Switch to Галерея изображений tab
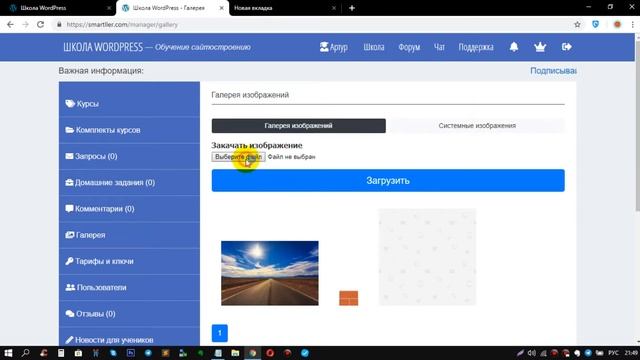The height and width of the screenshot is (360, 640). [x=298, y=126]
